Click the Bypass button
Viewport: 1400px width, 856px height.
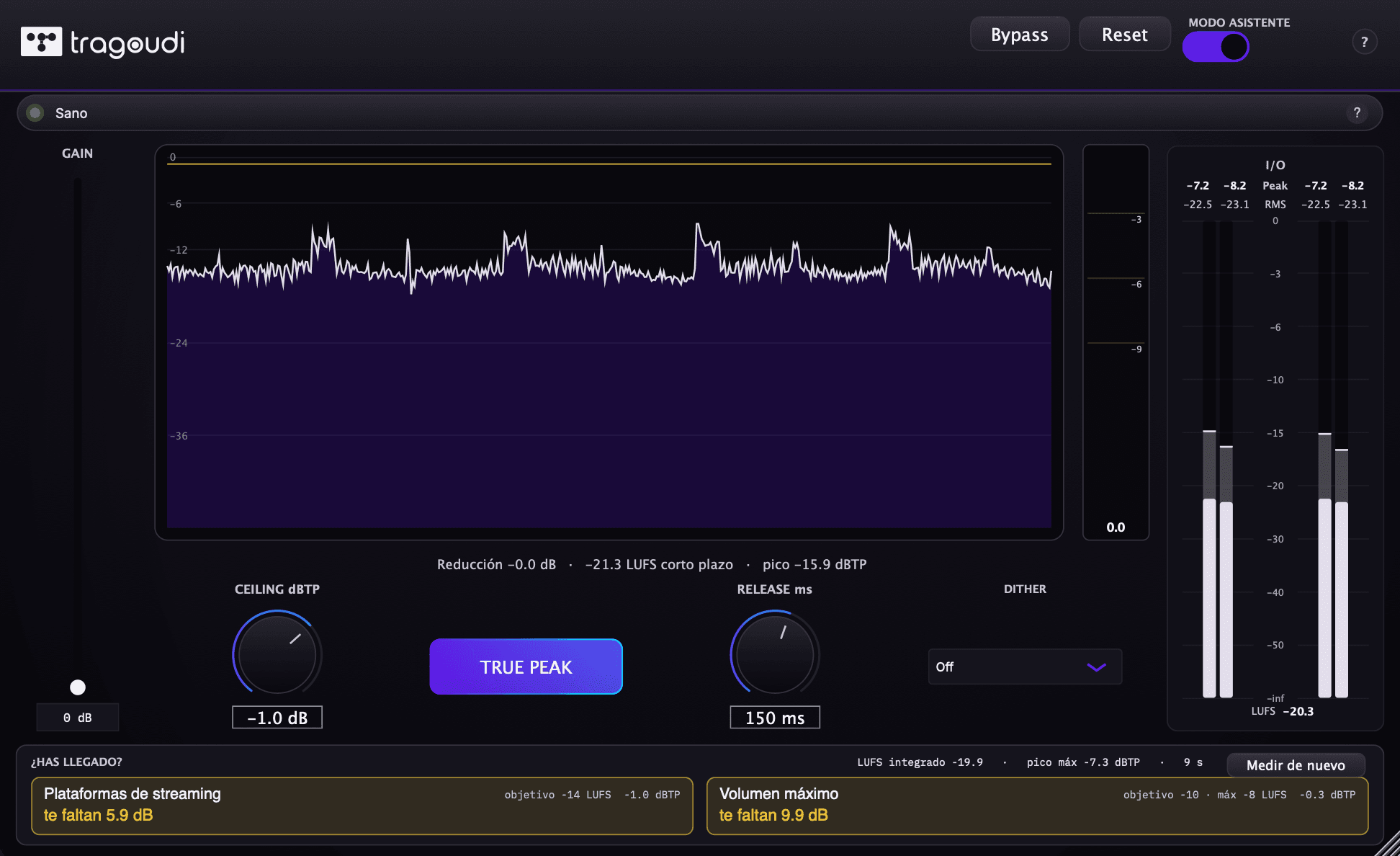pyautogui.click(x=1020, y=35)
